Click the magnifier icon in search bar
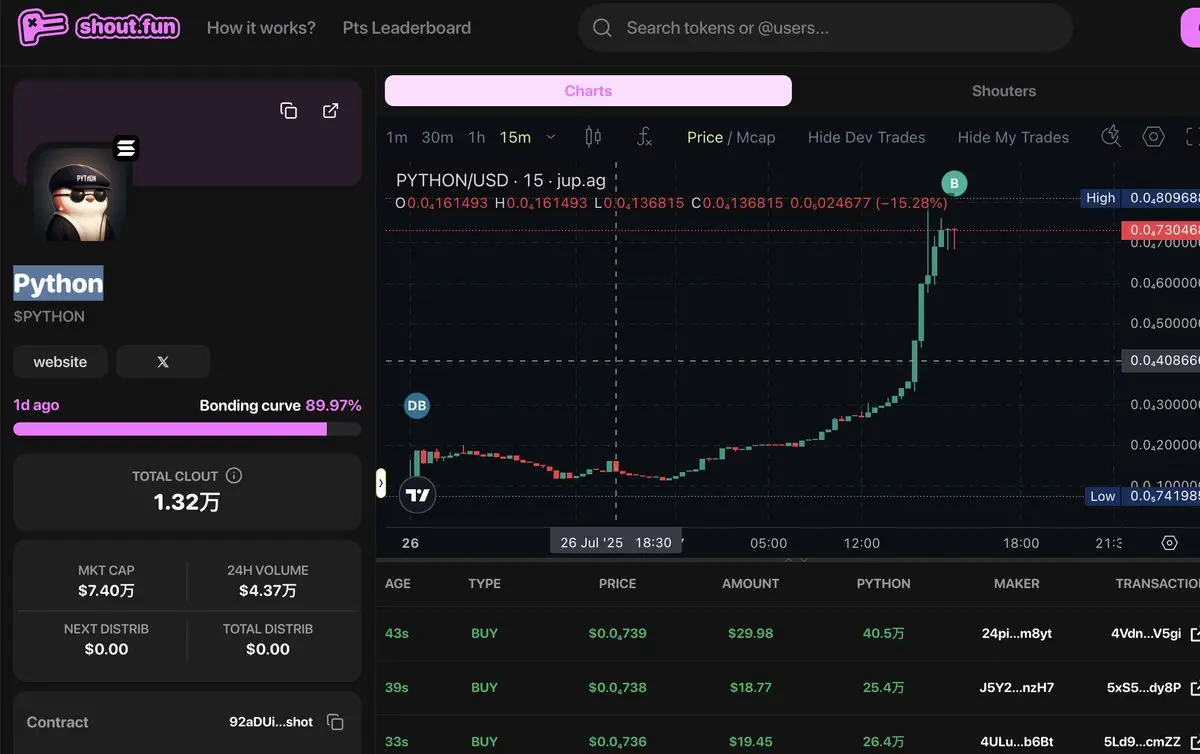The image size is (1200, 754). pos(602,28)
